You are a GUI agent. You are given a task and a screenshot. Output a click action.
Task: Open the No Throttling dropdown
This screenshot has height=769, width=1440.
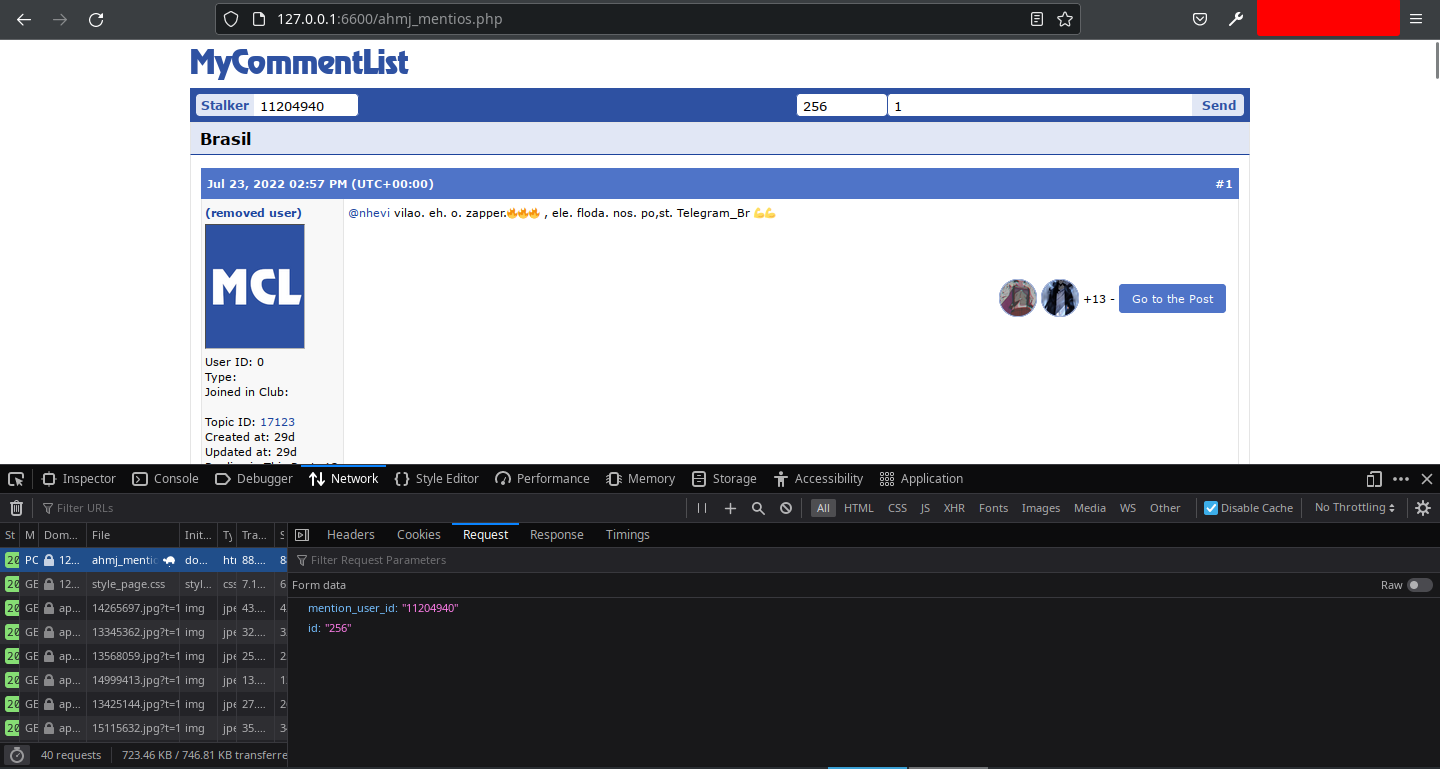tap(1354, 508)
